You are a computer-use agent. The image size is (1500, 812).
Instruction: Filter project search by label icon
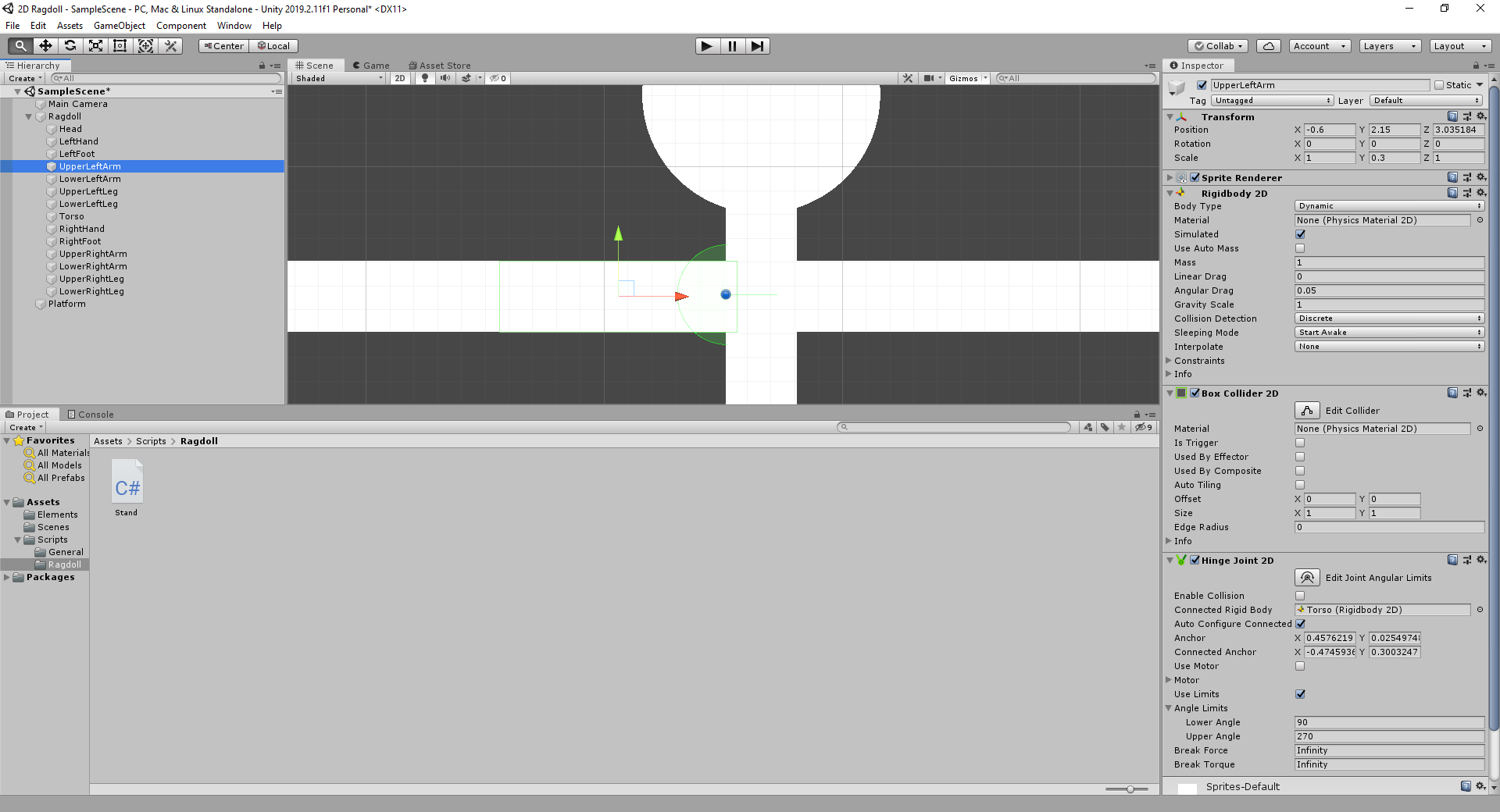pyautogui.click(x=1105, y=427)
